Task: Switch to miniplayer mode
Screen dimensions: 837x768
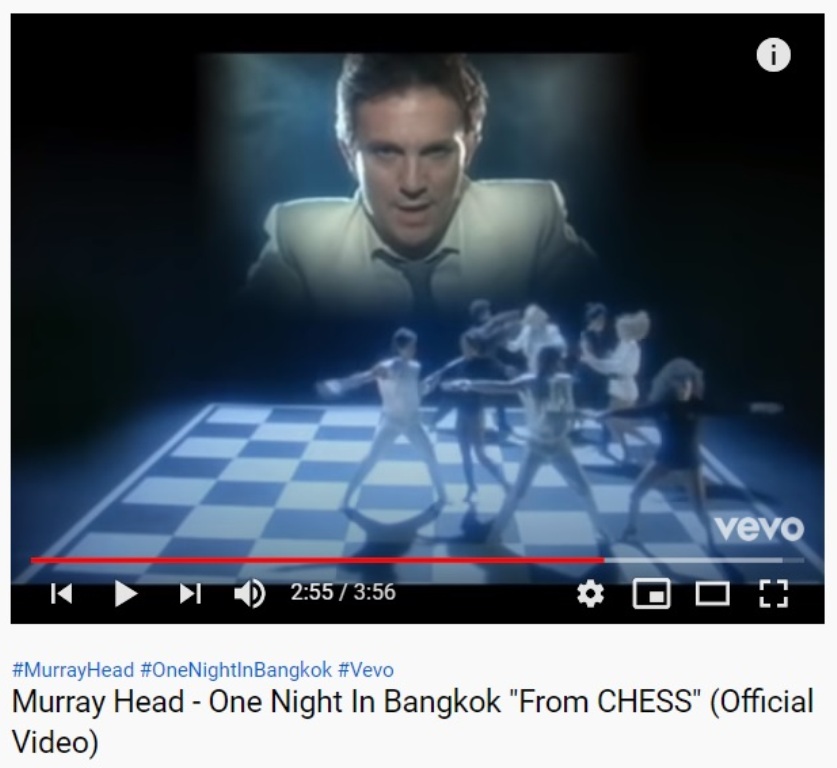Action: point(651,593)
